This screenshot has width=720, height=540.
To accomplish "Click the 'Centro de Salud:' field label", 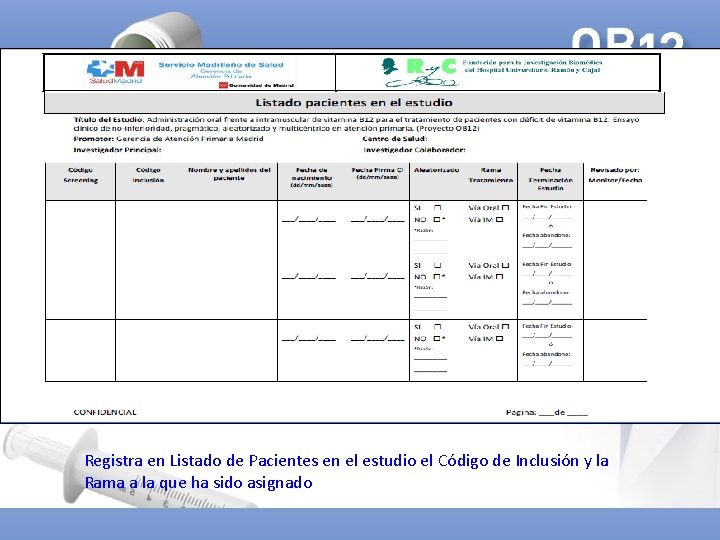I will pyautogui.click(x=395, y=139).
